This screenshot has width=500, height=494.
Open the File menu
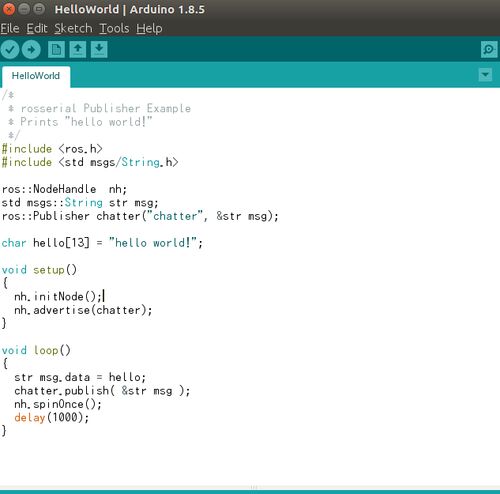point(10,28)
